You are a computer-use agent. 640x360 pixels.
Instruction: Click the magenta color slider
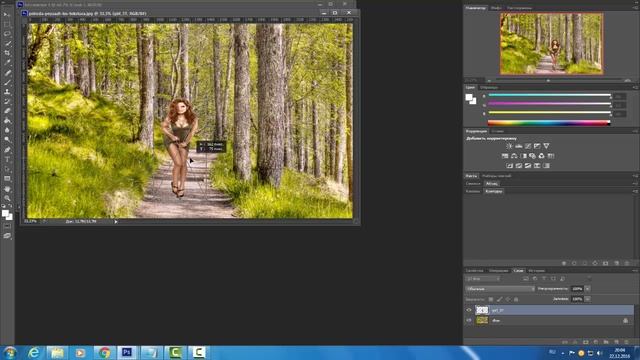(x=549, y=104)
